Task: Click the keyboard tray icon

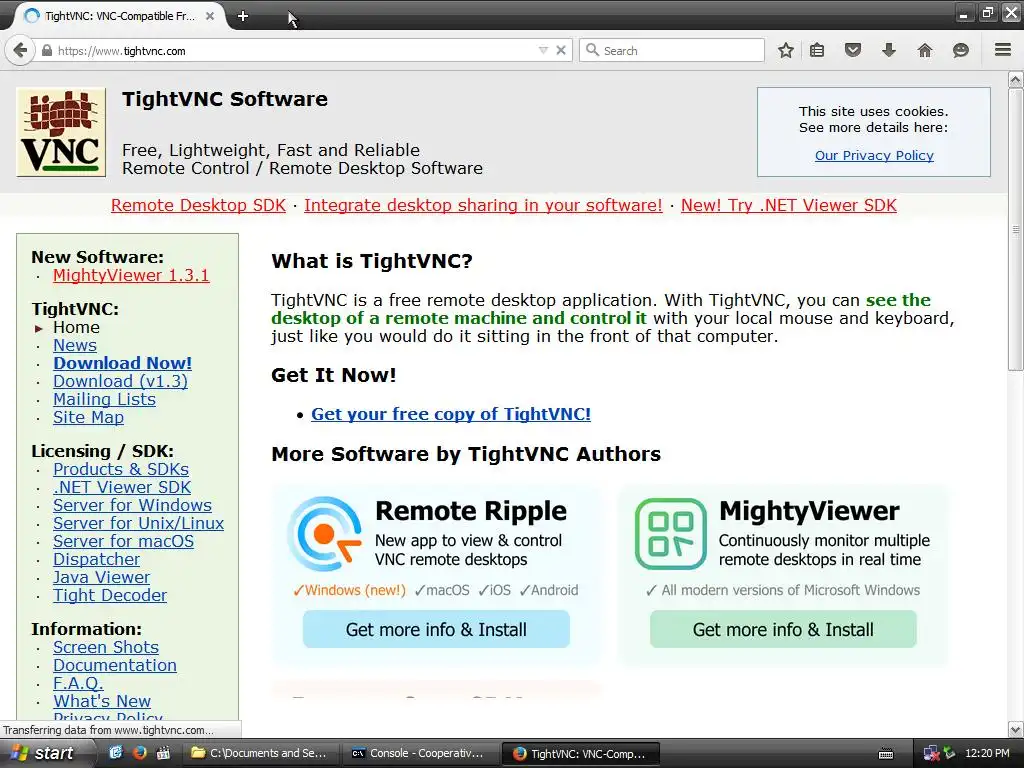Action: pyautogui.click(x=886, y=754)
